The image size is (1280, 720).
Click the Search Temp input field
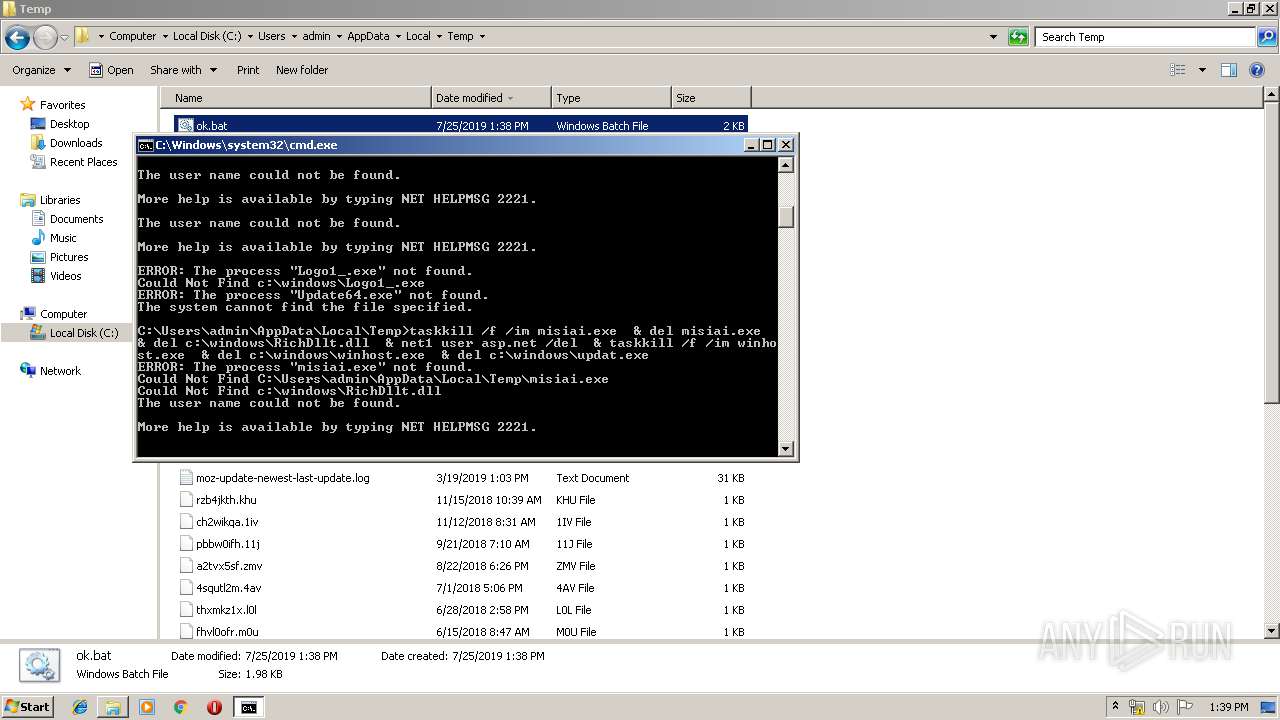coord(1145,37)
